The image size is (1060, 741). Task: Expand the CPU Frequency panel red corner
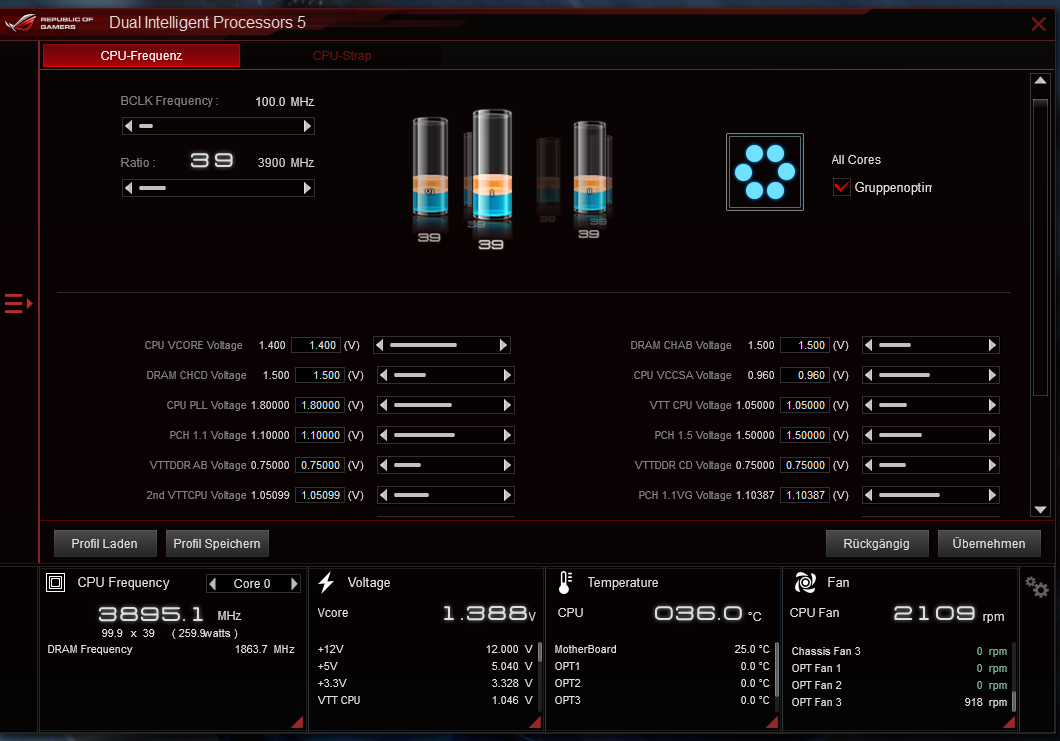point(297,722)
